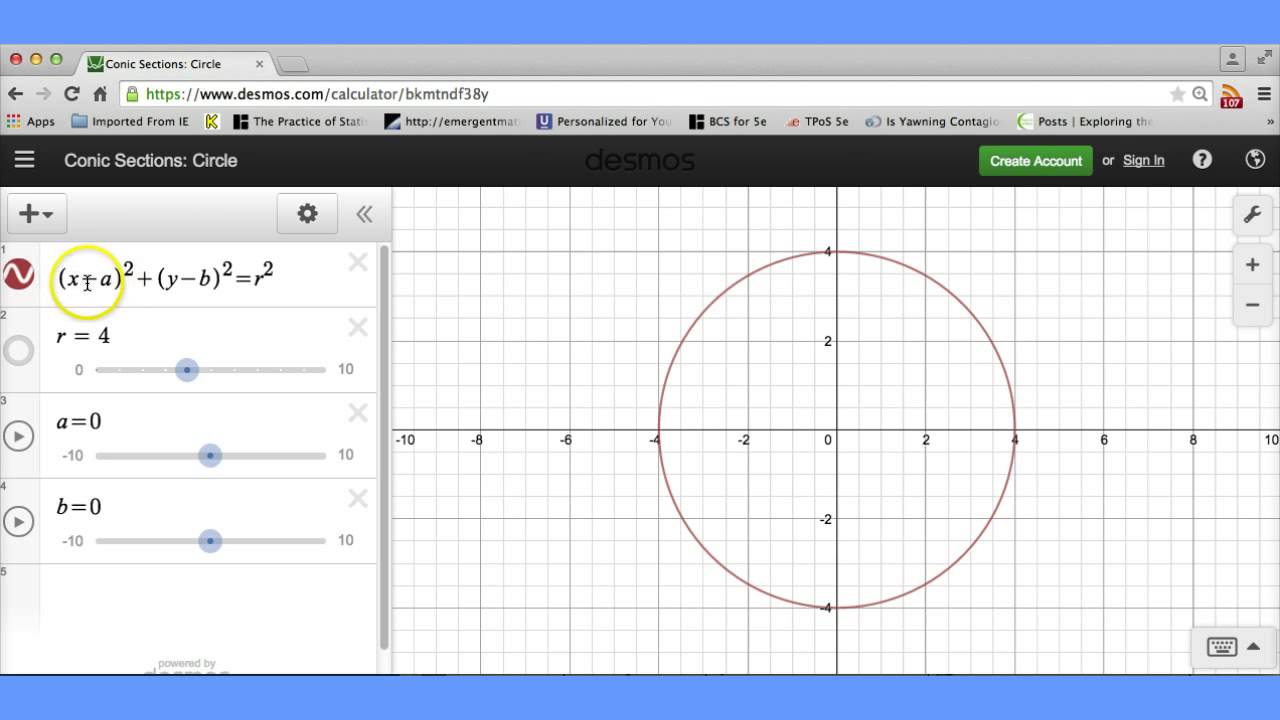
Task: Close the Conic Sections: Circle tab
Action: pyautogui.click(x=260, y=64)
